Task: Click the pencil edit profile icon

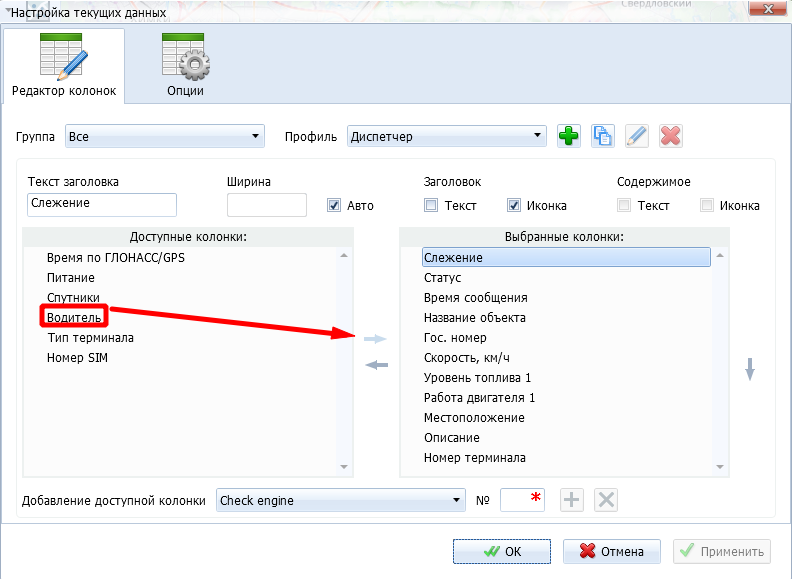Action: pyautogui.click(x=636, y=137)
